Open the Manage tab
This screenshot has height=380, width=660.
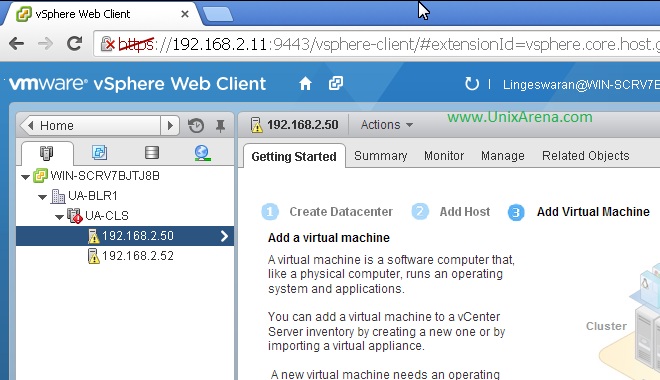pyautogui.click(x=503, y=156)
